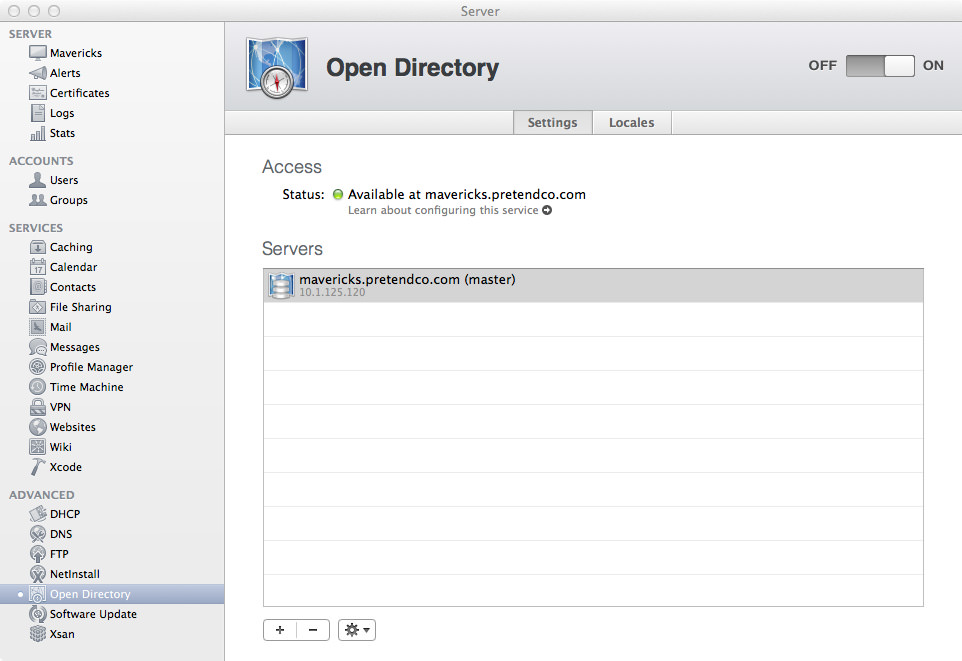Open Learn about configuring this service link
The height and width of the screenshot is (661, 962).
pos(450,211)
